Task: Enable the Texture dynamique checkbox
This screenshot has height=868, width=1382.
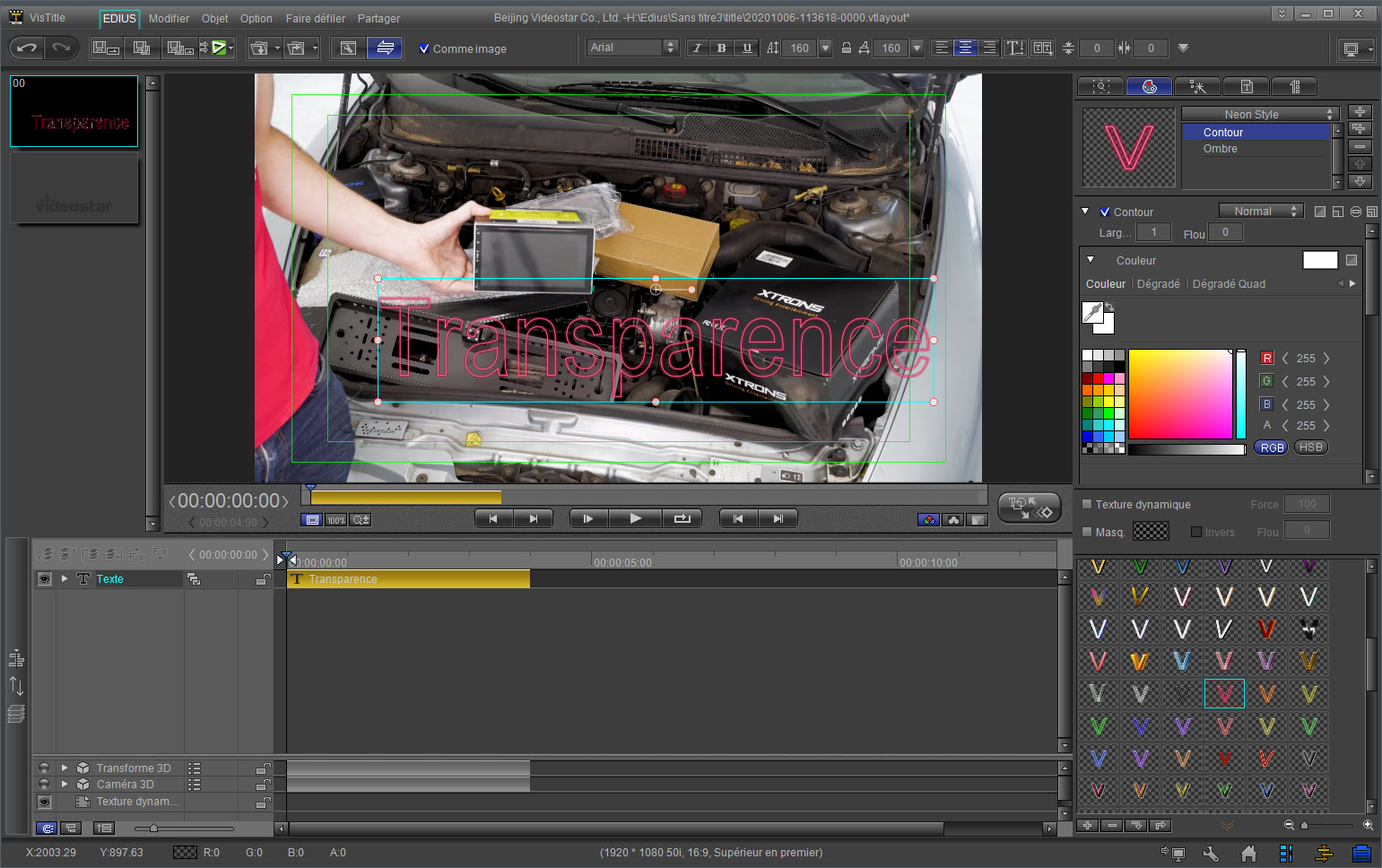Action: (x=1087, y=505)
